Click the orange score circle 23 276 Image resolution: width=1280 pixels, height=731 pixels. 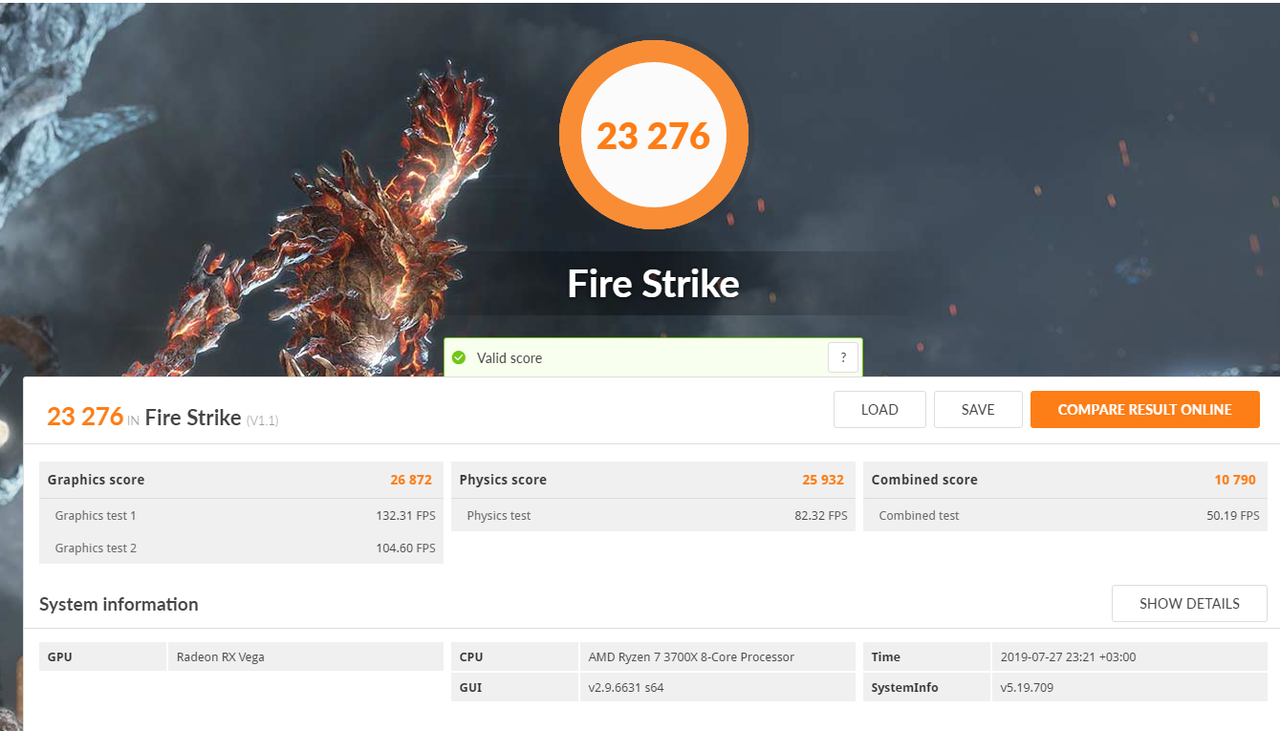(x=654, y=135)
